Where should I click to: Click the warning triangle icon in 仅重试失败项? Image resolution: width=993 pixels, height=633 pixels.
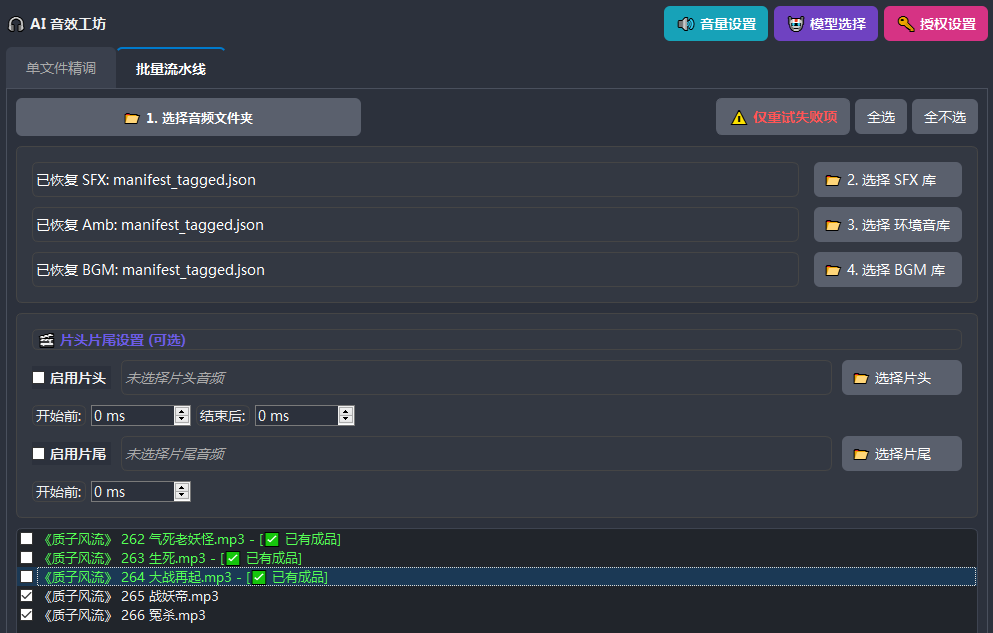pos(738,117)
